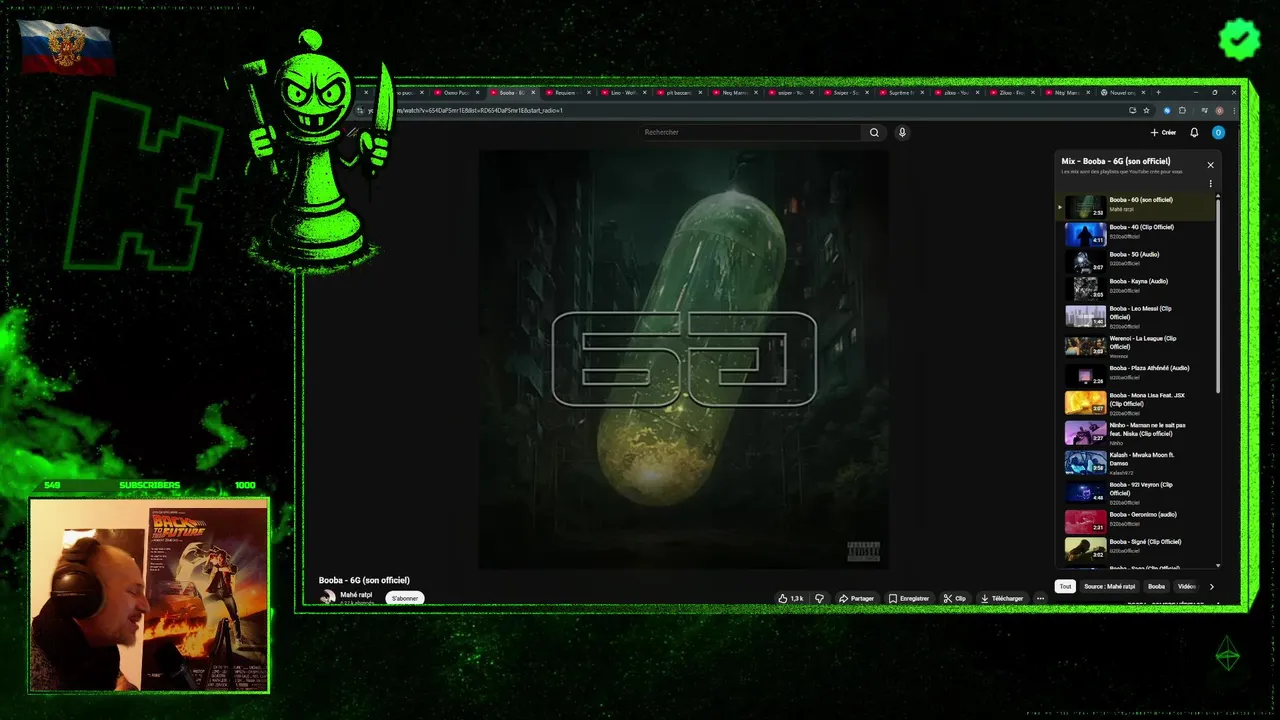Play Booba - Leo Messi thumbnail
The width and height of the screenshot is (1280, 720).
click(1085, 316)
